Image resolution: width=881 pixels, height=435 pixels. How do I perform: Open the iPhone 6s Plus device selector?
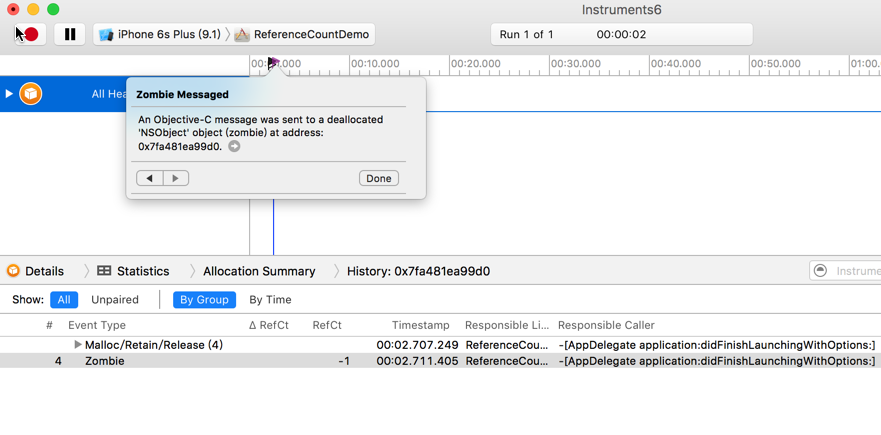tap(160, 34)
